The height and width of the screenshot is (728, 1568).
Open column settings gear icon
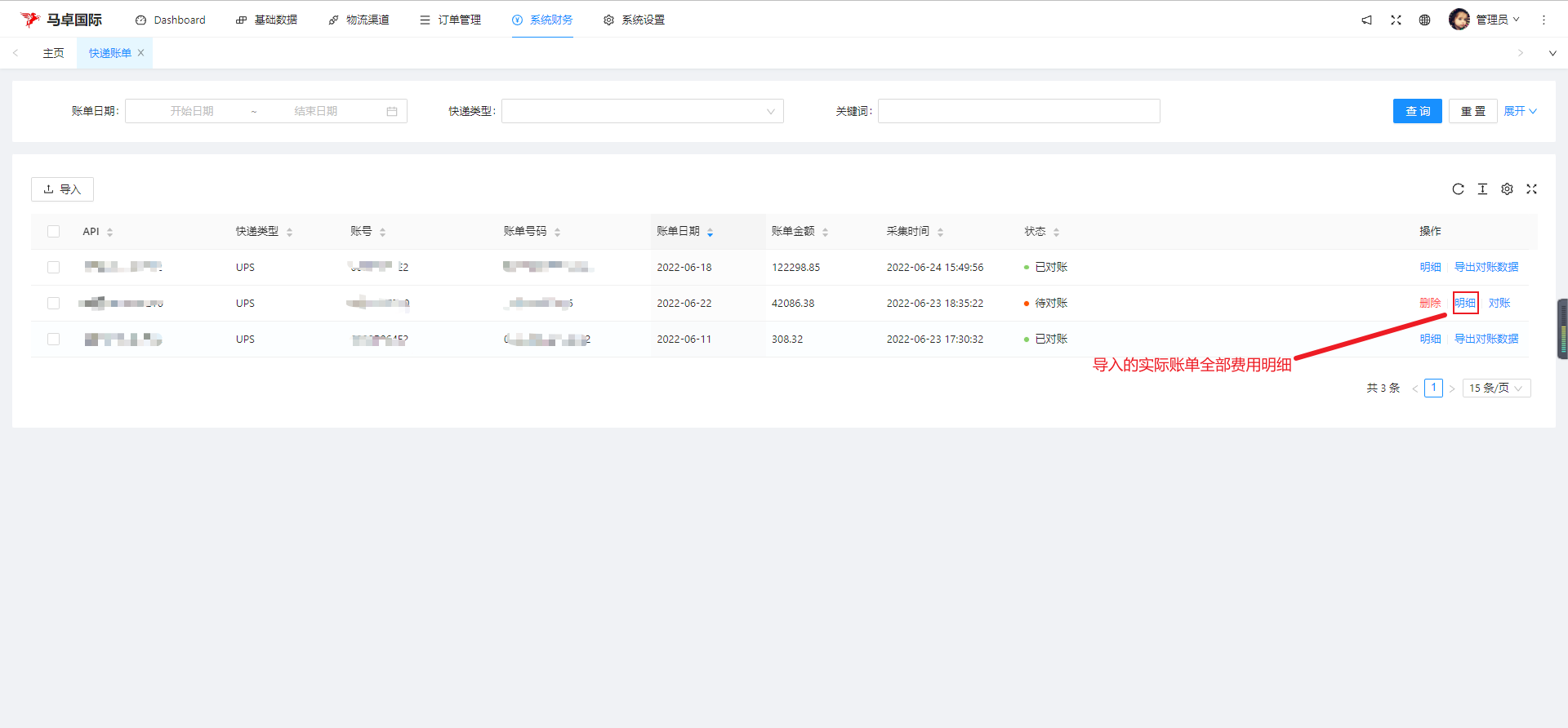tap(1507, 189)
